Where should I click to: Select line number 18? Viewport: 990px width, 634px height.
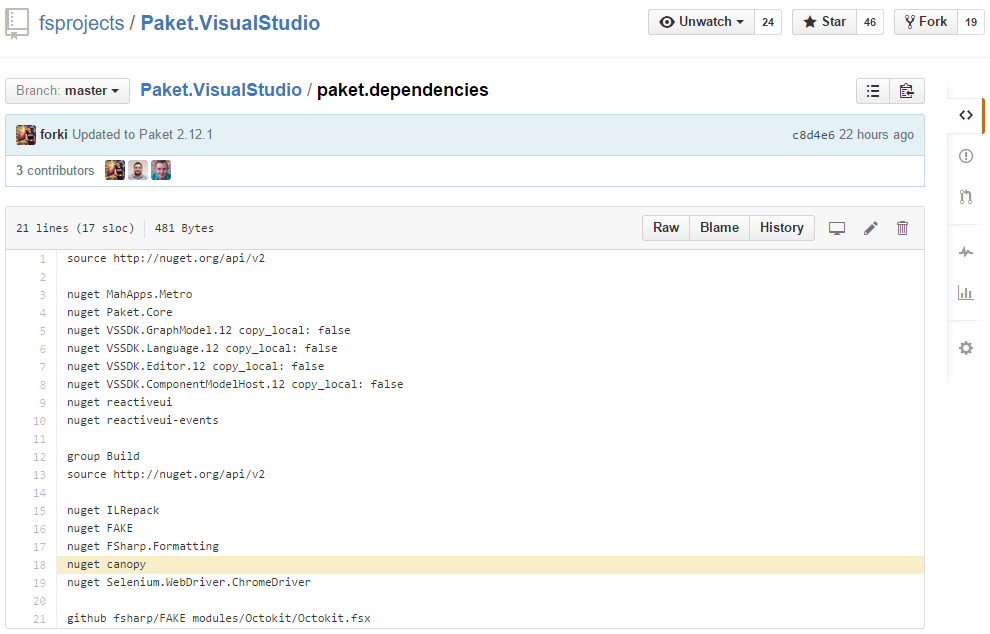coord(39,565)
